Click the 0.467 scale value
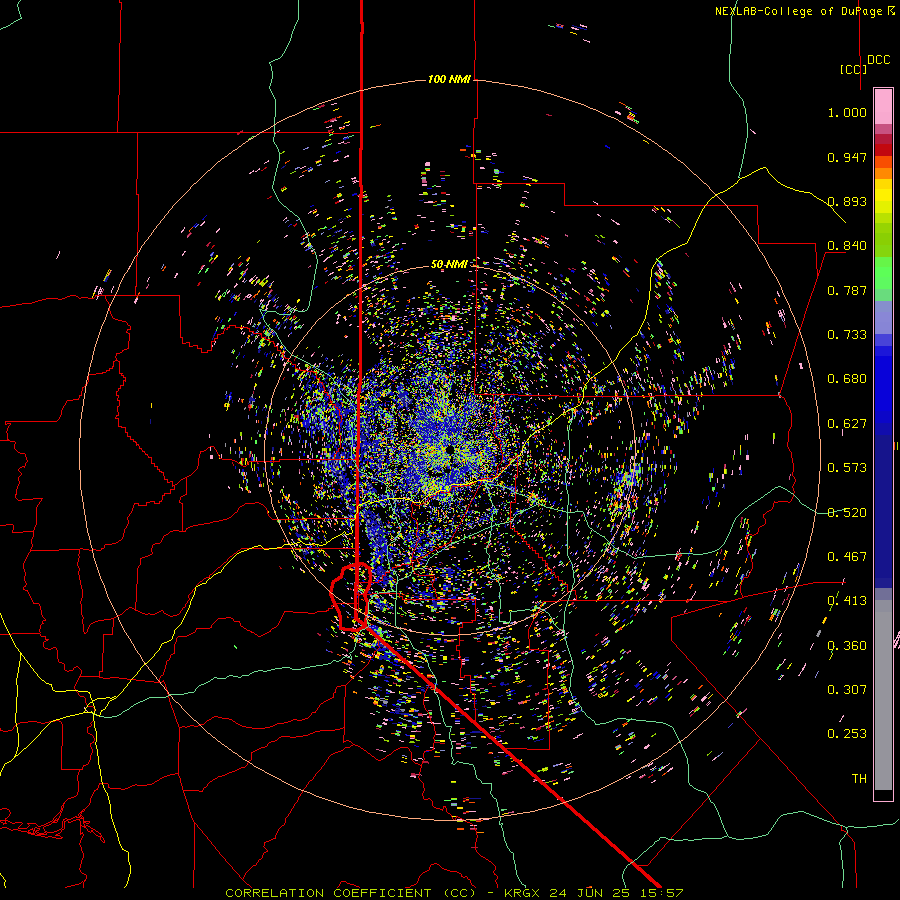The width and height of the screenshot is (900, 900). point(847,557)
